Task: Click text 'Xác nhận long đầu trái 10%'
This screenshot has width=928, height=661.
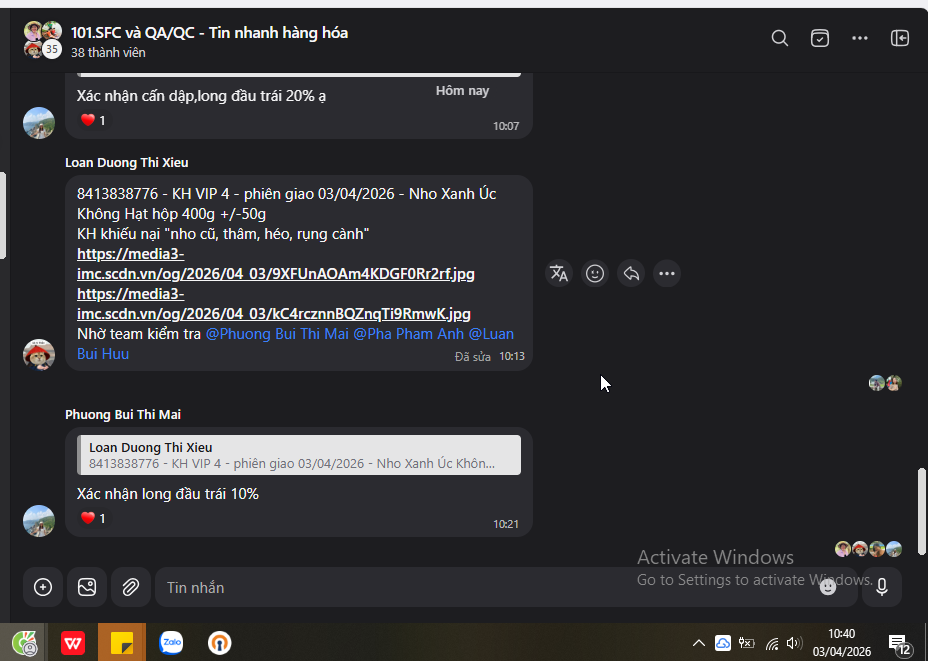Action: coord(167,494)
